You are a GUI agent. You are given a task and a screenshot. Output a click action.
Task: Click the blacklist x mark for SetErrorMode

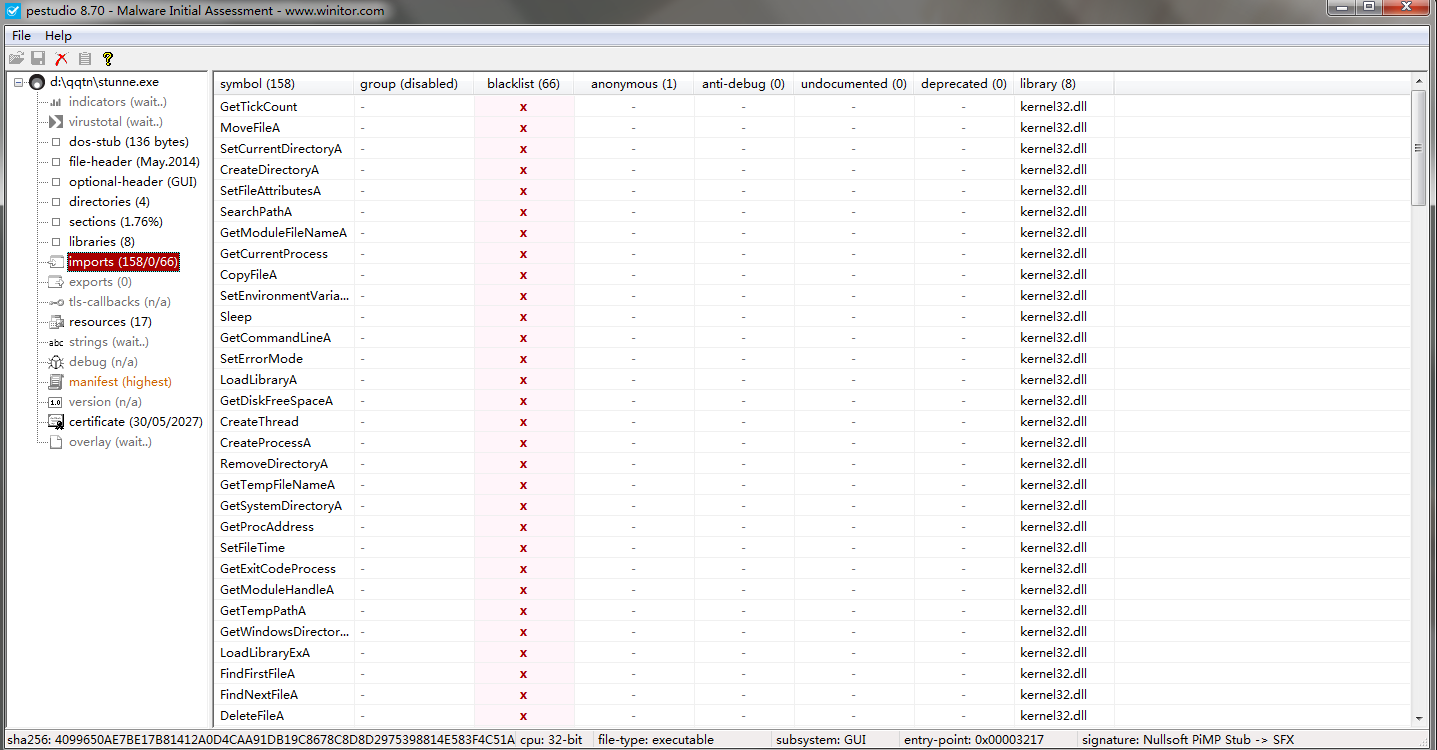pos(523,359)
